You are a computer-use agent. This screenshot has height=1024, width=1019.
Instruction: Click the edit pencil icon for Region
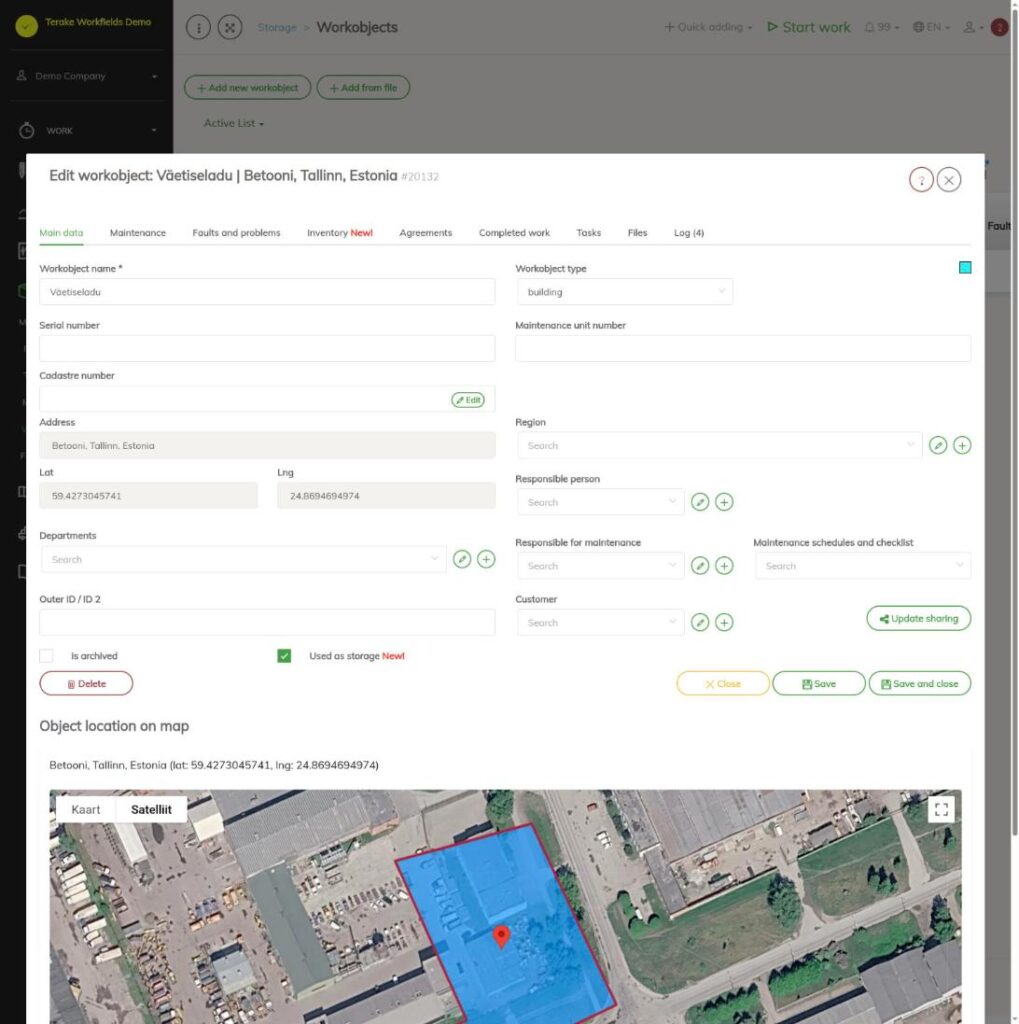tap(938, 445)
